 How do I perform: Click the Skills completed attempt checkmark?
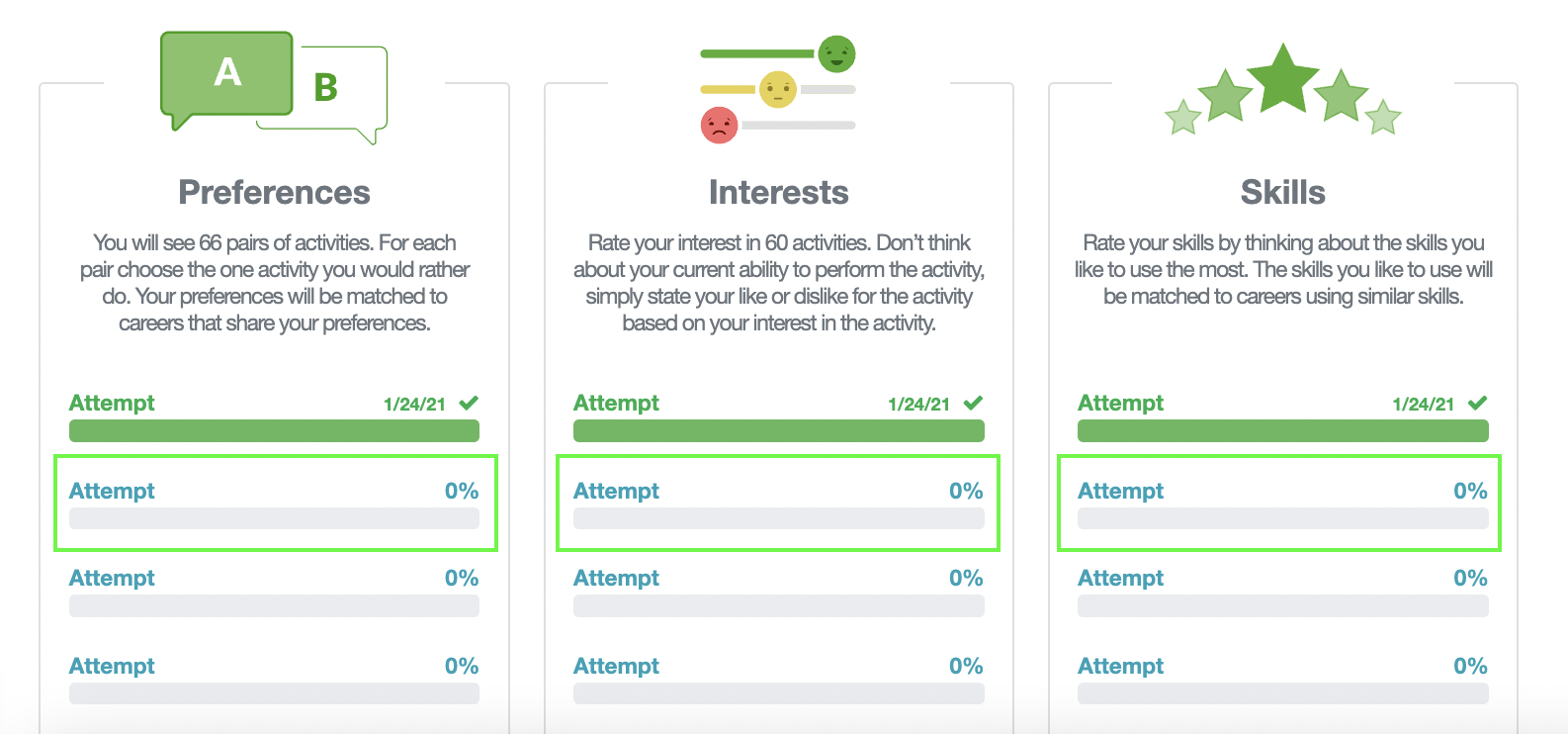(x=1478, y=403)
